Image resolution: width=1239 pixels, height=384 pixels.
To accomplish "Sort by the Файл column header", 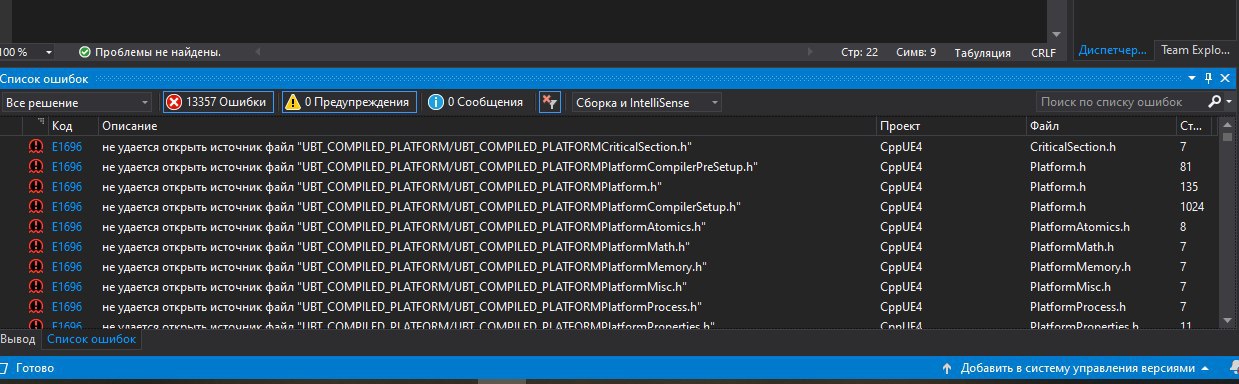I will pyautogui.click(x=1100, y=127).
